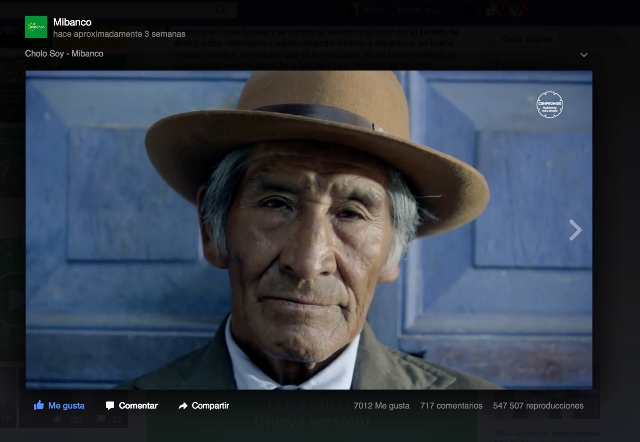Click the '547 507 reproducciones' view count
The width and height of the screenshot is (640, 442).
pyautogui.click(x=538, y=406)
